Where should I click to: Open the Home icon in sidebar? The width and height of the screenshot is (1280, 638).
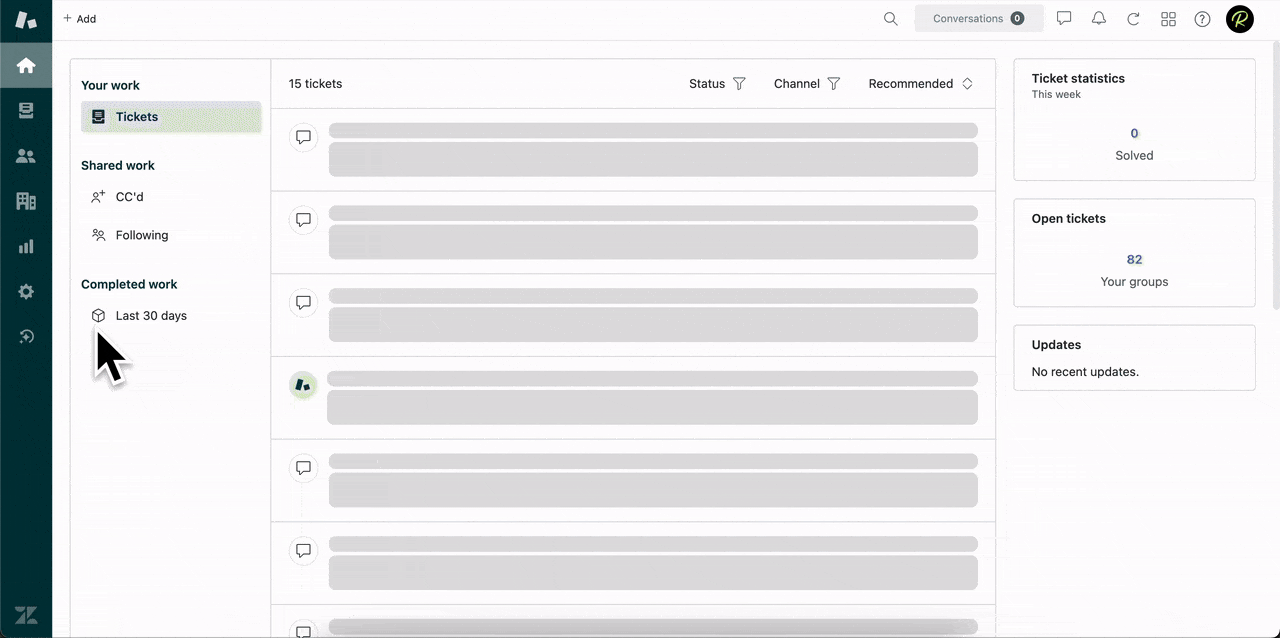point(26,66)
